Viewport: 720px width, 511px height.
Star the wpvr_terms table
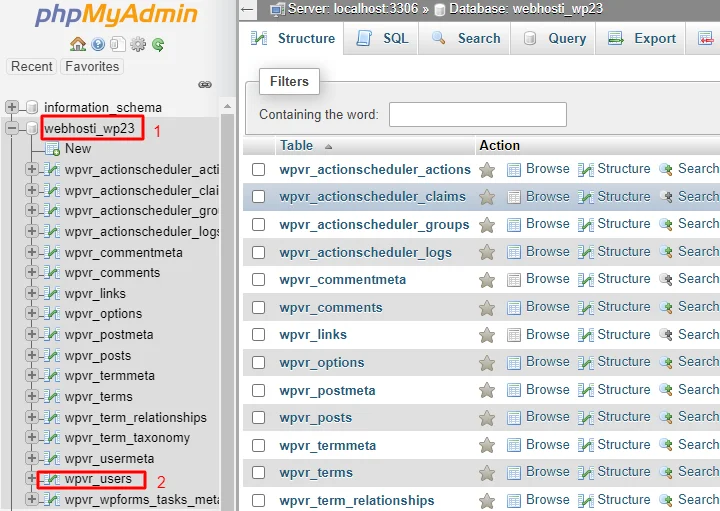coord(487,473)
